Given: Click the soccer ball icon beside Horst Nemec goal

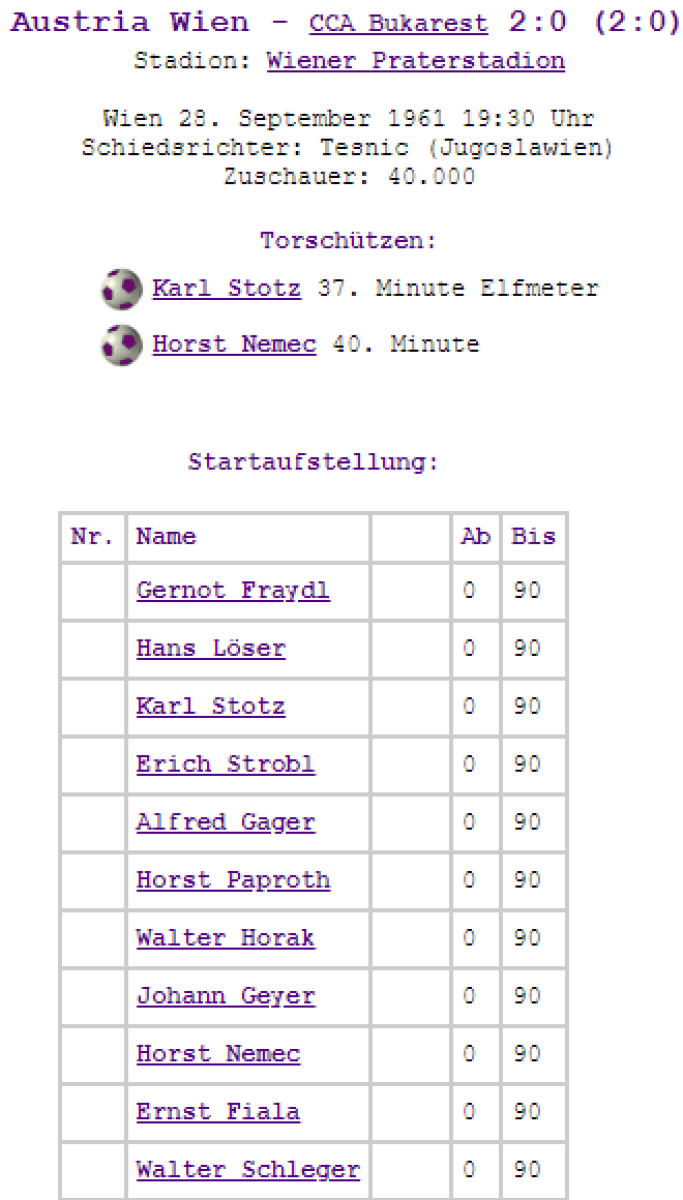Looking at the screenshot, I should tap(121, 346).
